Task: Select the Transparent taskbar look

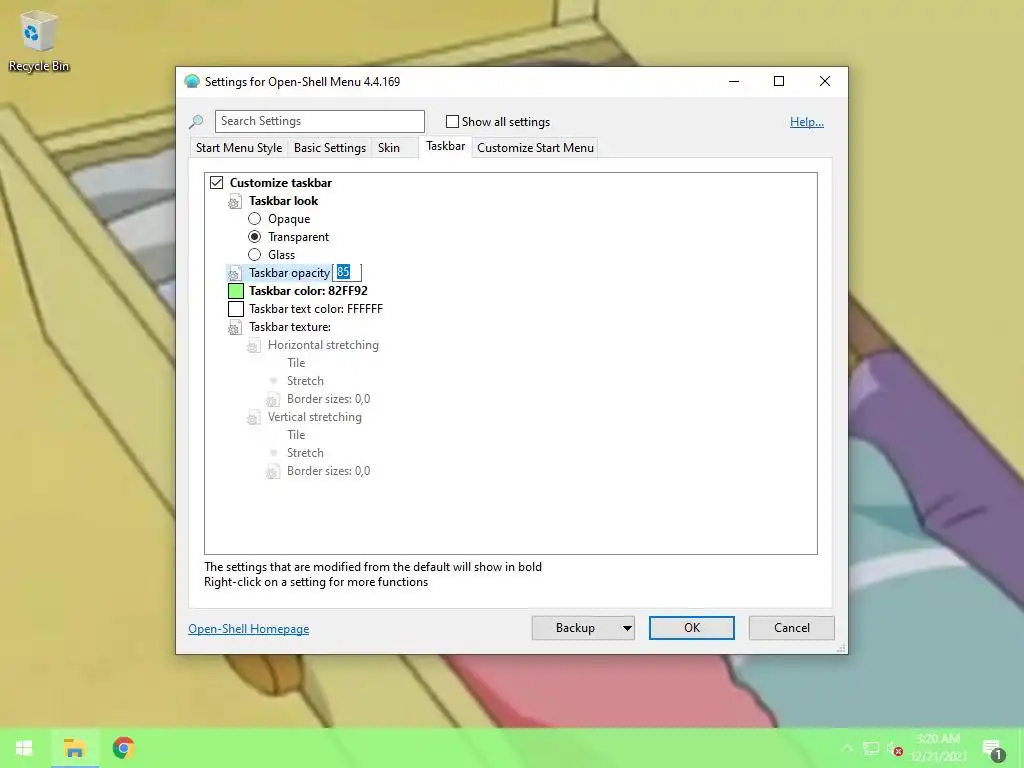Action: pos(255,237)
